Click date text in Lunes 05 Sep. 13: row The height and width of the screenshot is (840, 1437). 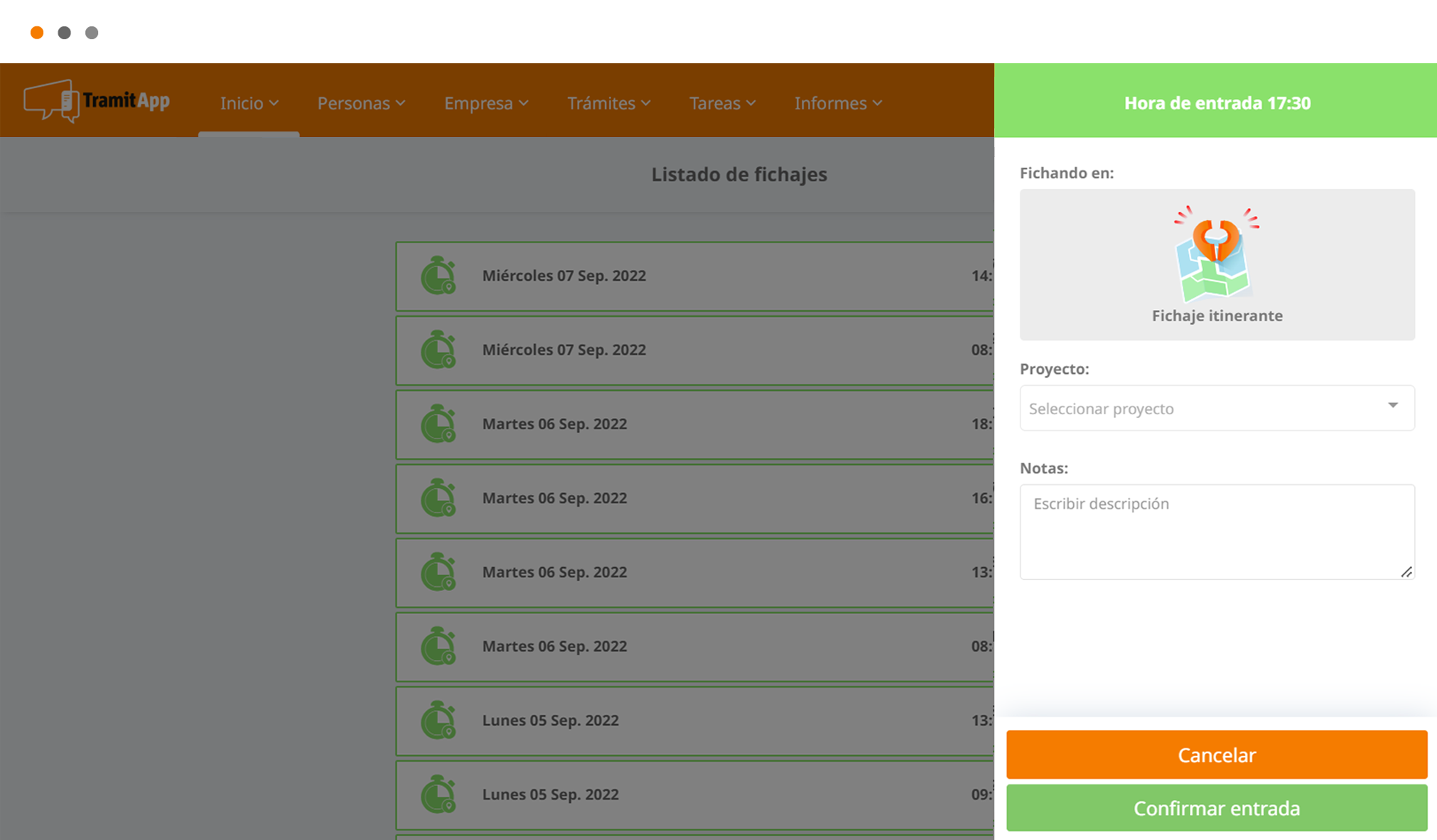[550, 720]
